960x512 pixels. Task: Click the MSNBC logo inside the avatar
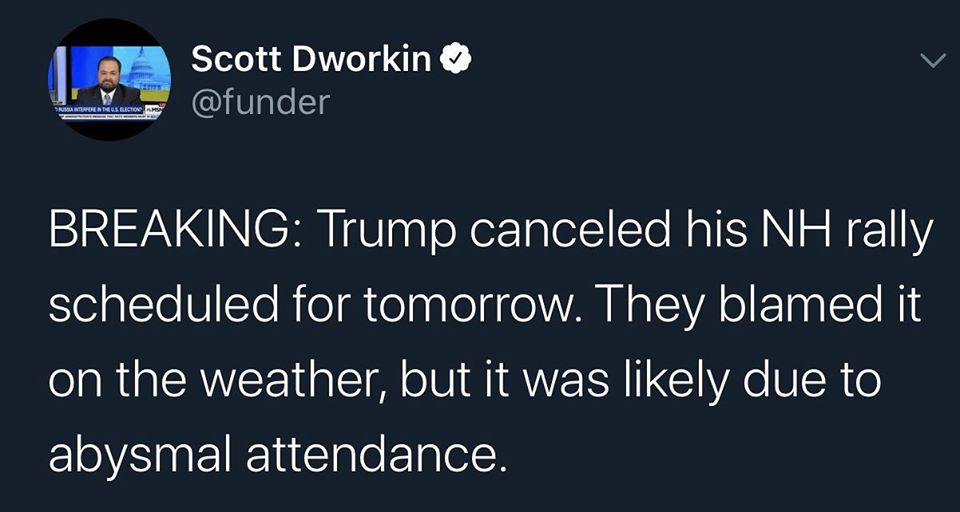[156, 109]
